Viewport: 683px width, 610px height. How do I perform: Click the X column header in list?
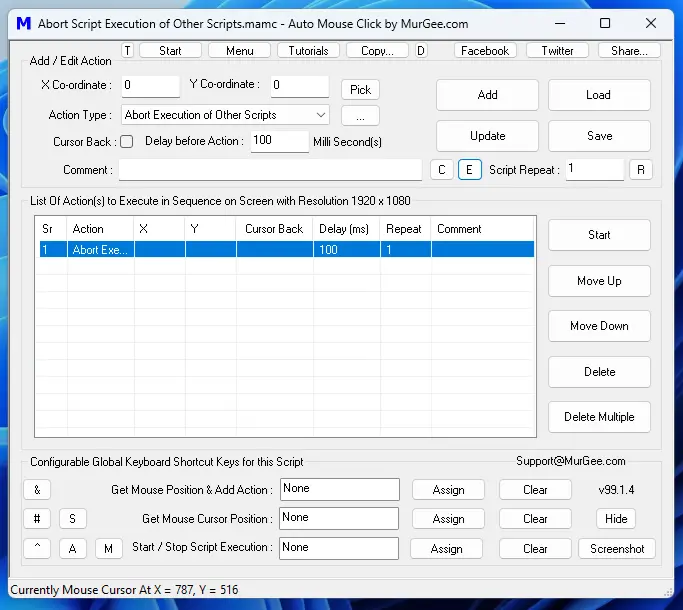[159, 229]
